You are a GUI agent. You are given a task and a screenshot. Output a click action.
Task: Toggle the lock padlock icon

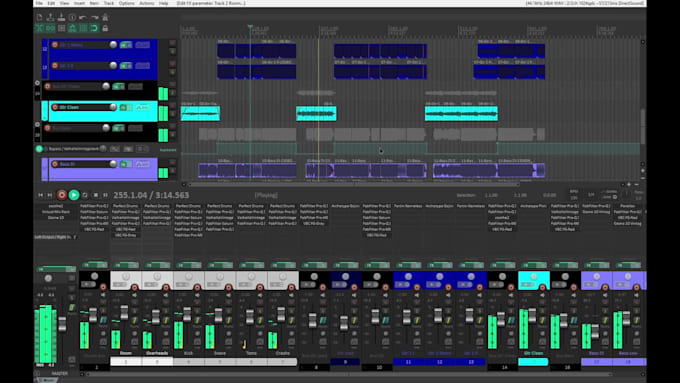[x=105, y=28]
